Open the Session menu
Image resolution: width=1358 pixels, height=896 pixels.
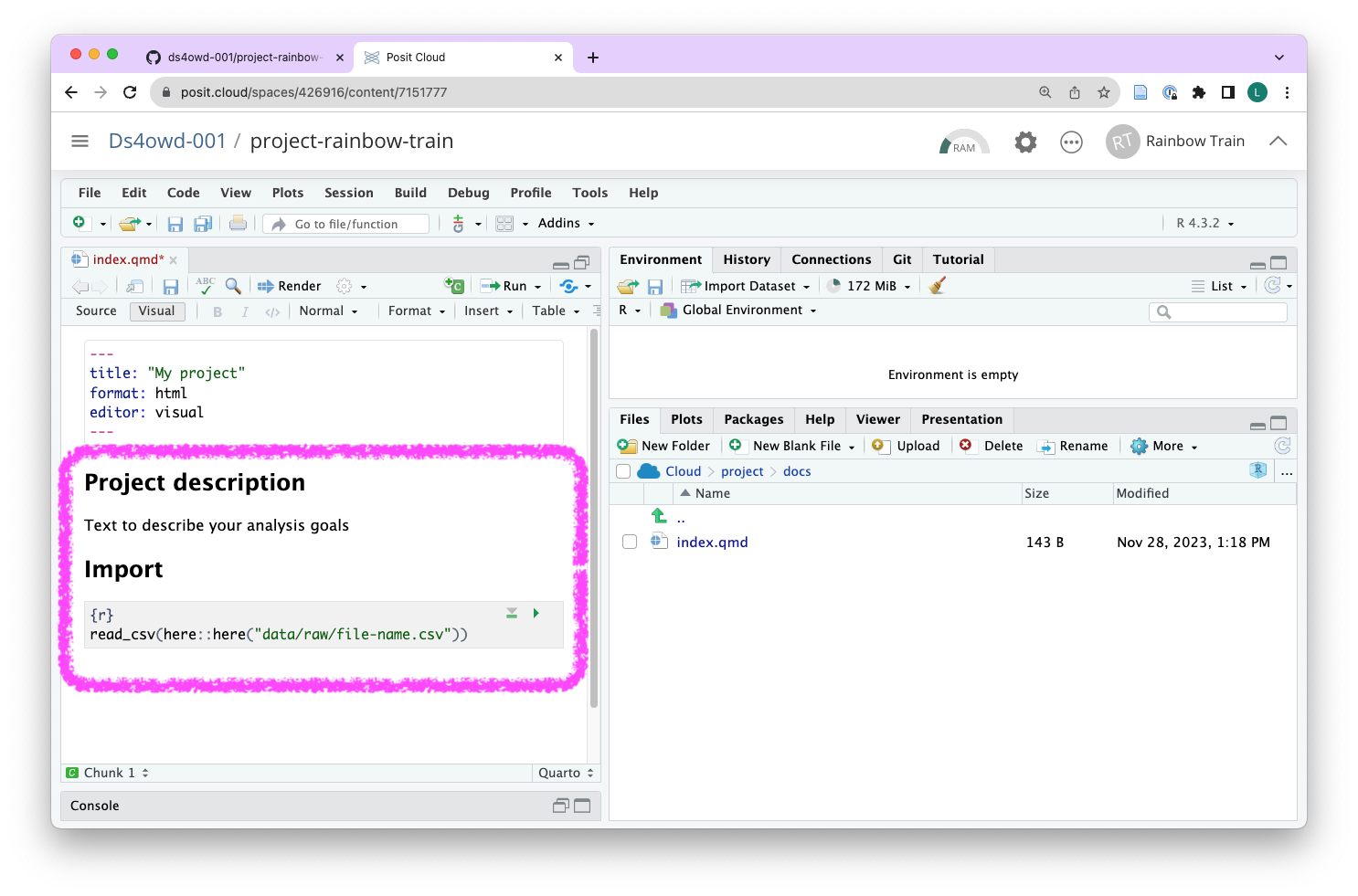tap(348, 193)
